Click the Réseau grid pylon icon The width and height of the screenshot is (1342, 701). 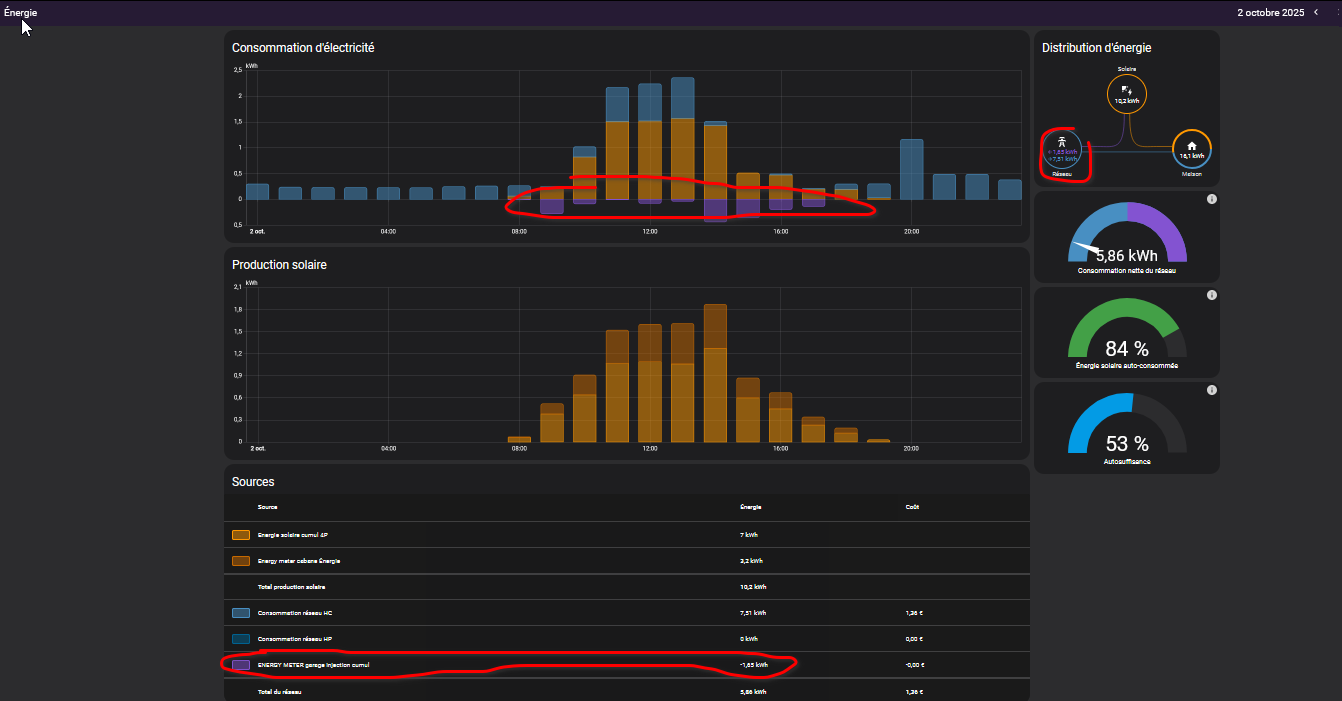1062,141
